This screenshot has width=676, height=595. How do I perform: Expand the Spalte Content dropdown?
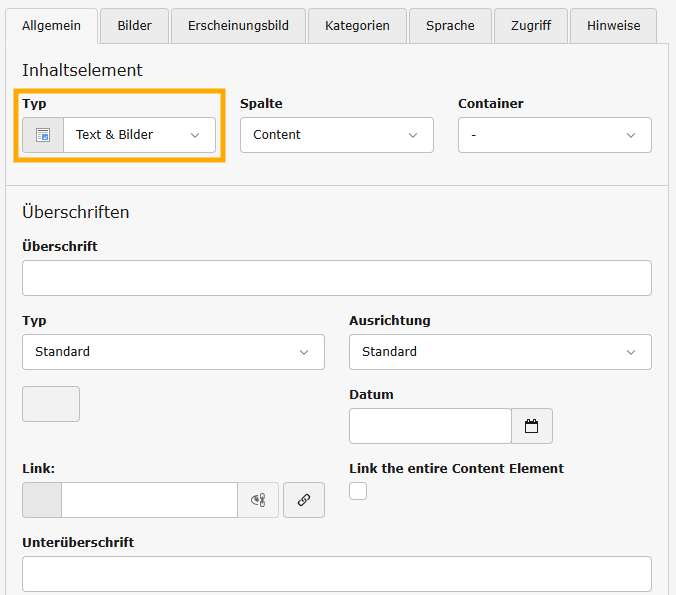pyautogui.click(x=336, y=135)
